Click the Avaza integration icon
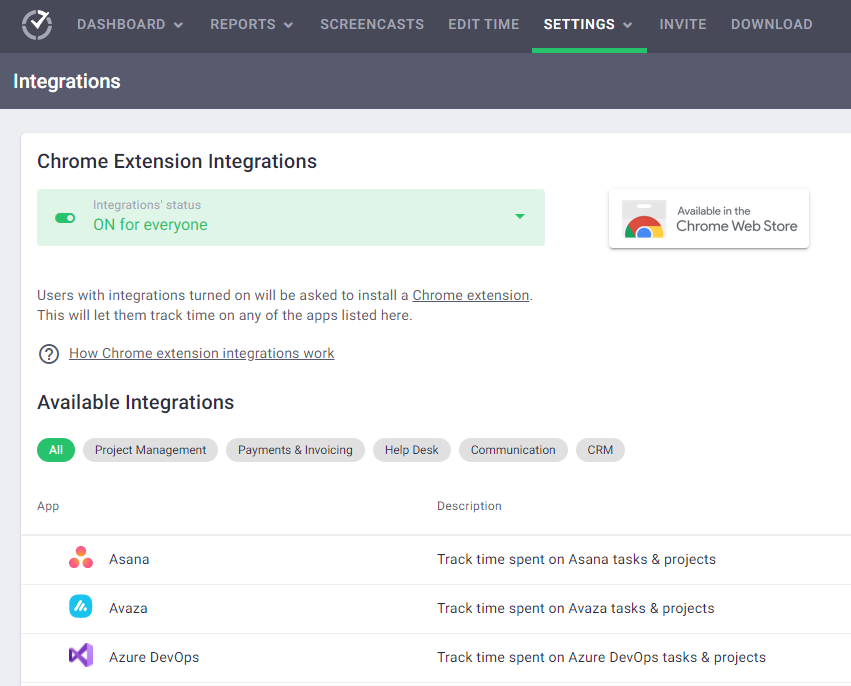 (x=80, y=607)
